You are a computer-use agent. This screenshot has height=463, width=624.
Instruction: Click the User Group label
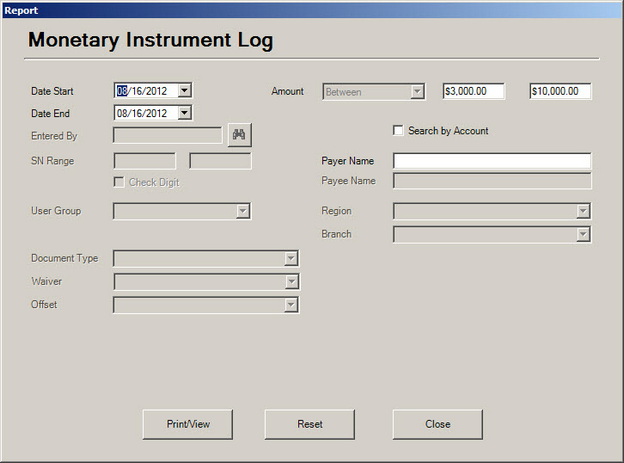click(56, 211)
